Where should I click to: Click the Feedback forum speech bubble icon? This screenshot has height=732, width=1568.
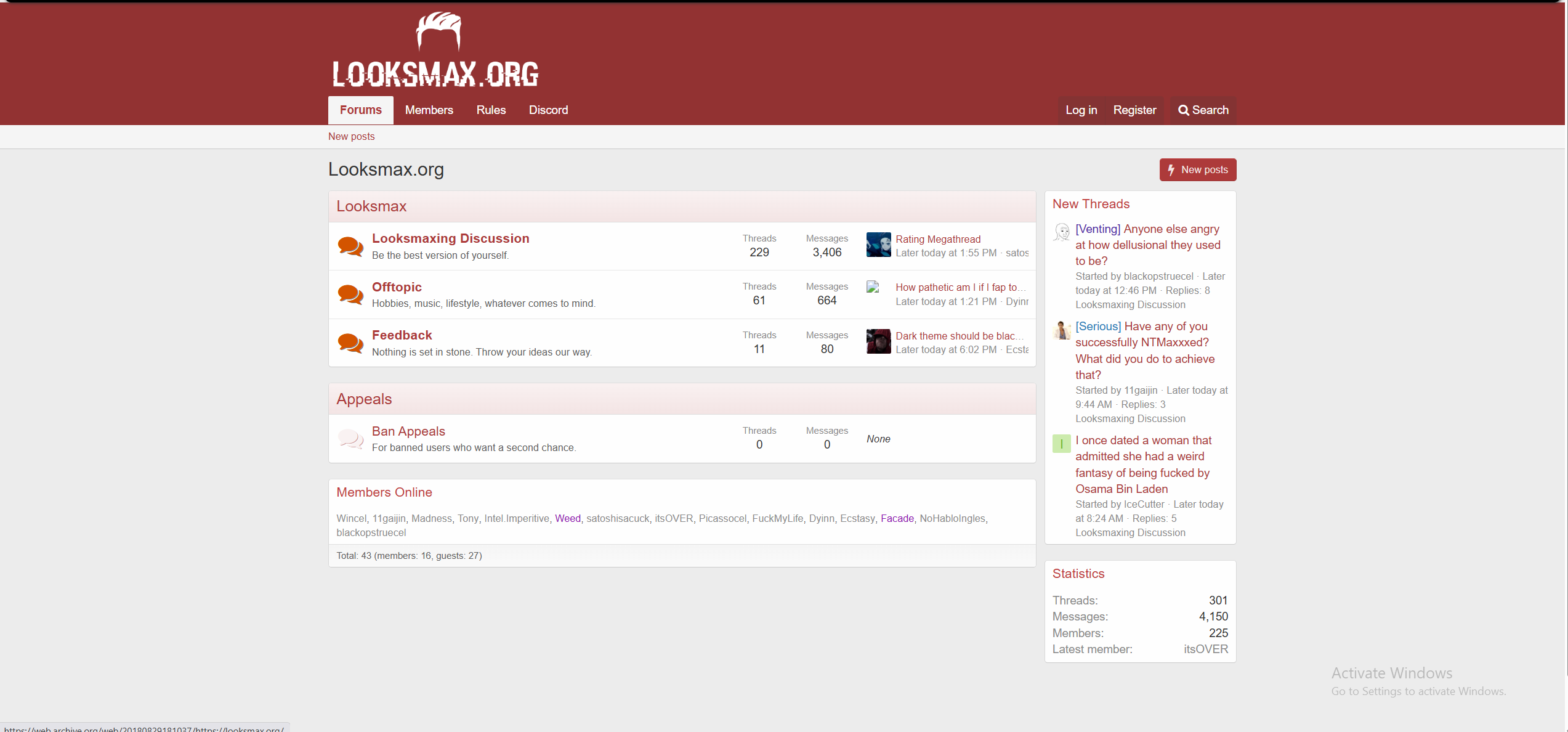(350, 343)
